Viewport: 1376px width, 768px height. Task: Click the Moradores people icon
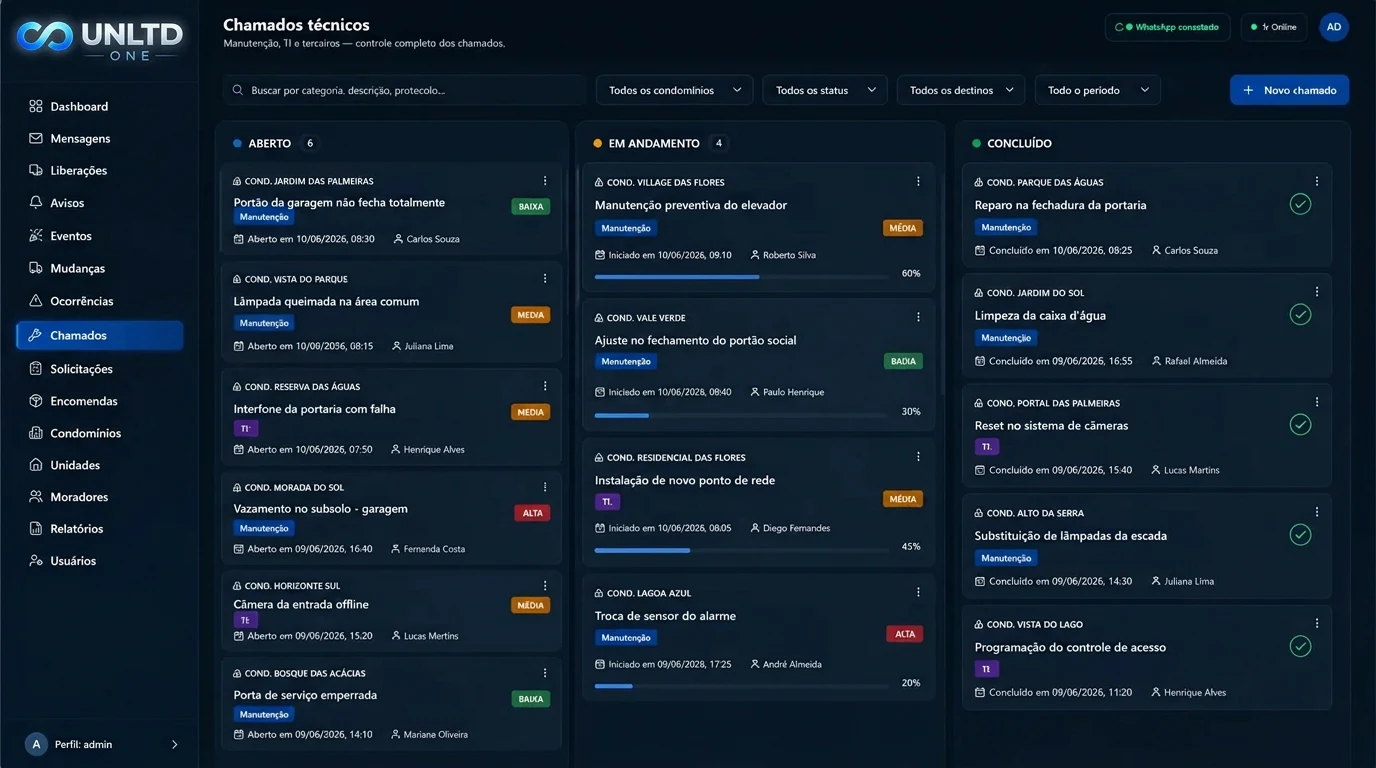(36, 496)
